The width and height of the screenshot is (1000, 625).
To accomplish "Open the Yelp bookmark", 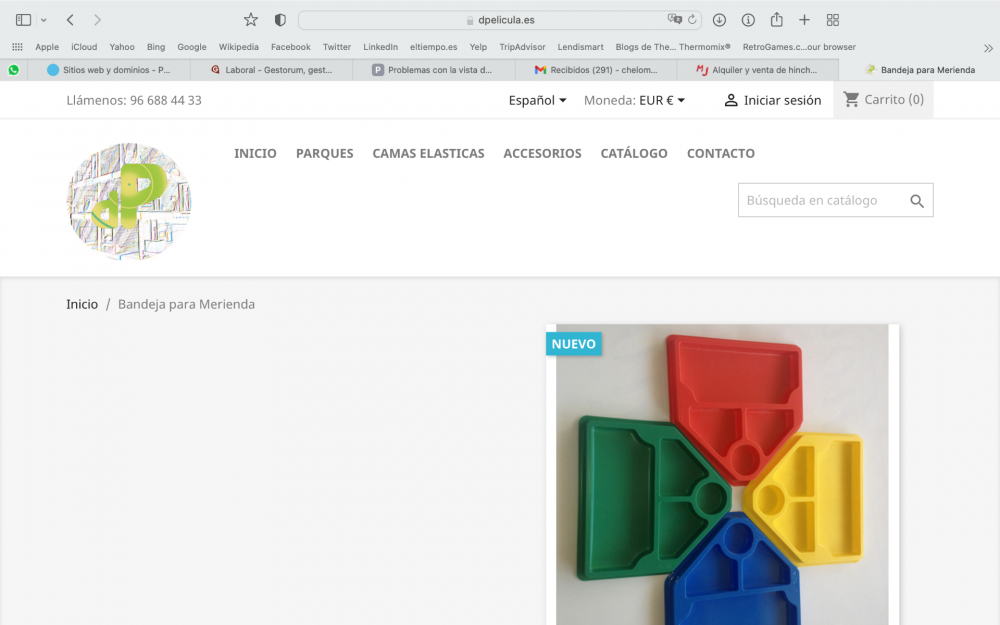I will coord(478,47).
